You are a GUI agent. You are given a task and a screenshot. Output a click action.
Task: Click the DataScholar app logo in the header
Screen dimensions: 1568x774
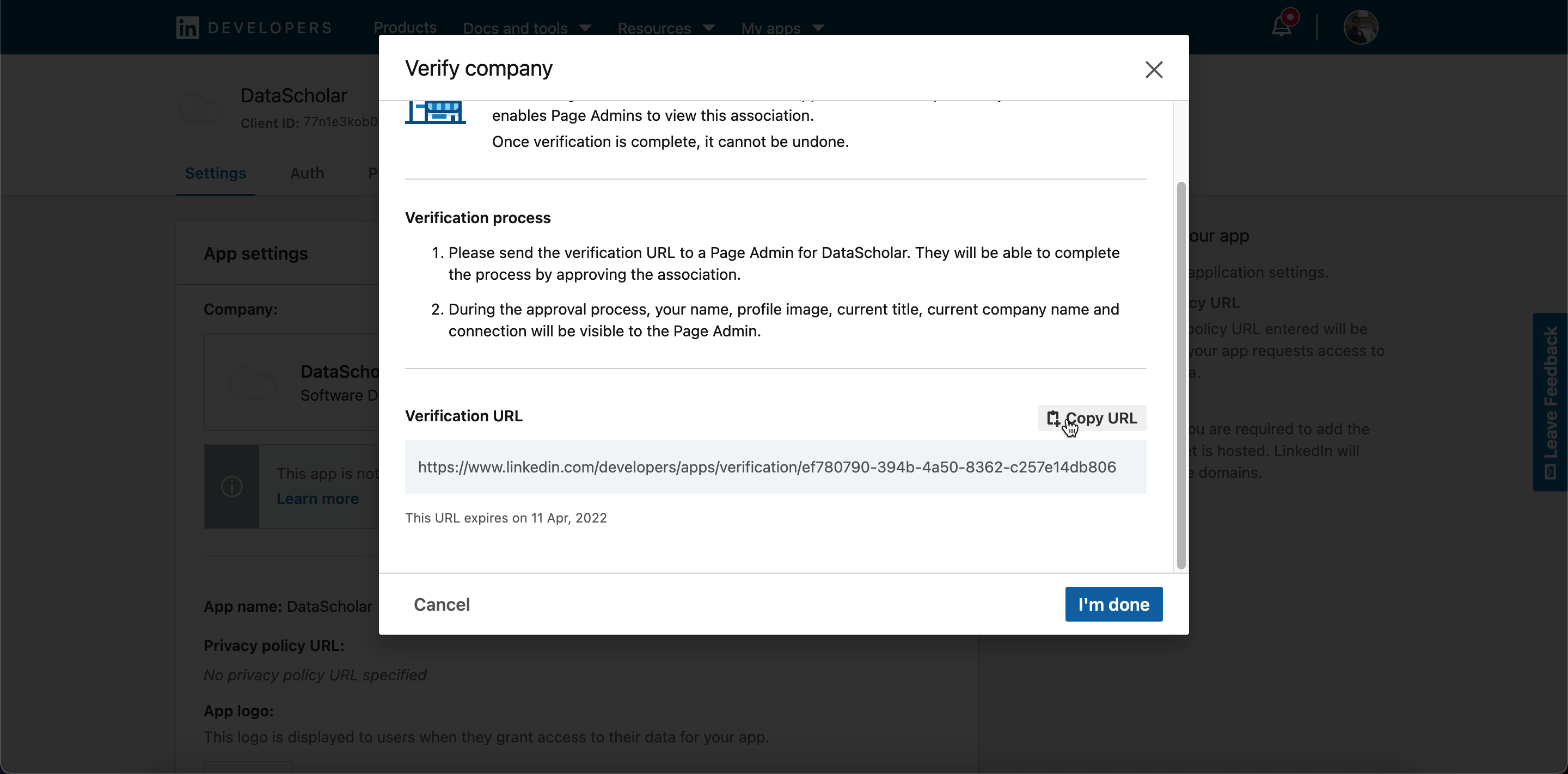point(201,108)
